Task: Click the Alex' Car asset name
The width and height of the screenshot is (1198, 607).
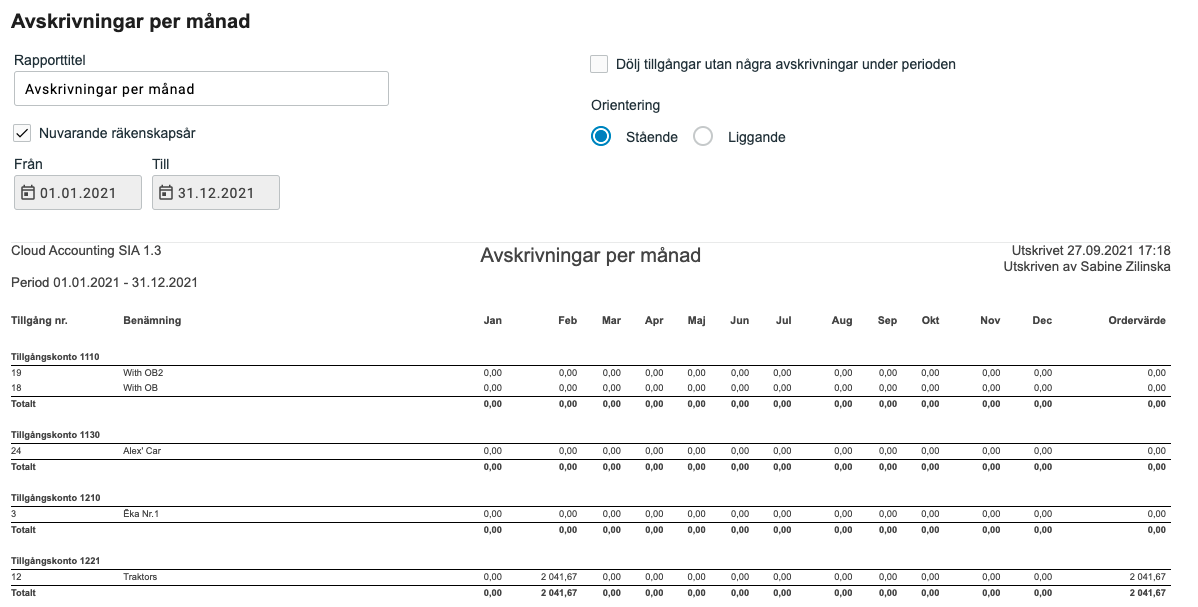Action: (142, 451)
